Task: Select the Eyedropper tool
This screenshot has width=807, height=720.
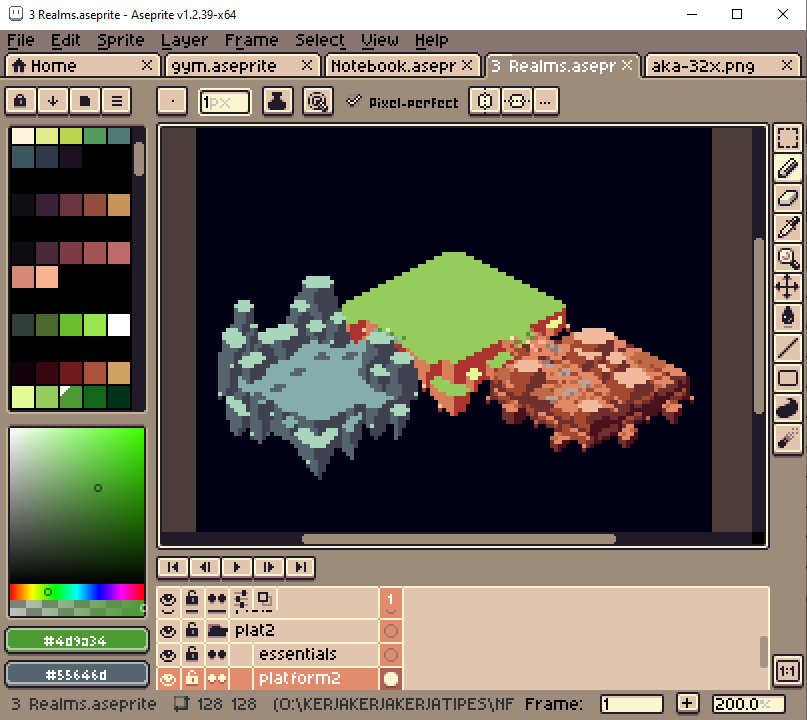Action: tap(787, 227)
